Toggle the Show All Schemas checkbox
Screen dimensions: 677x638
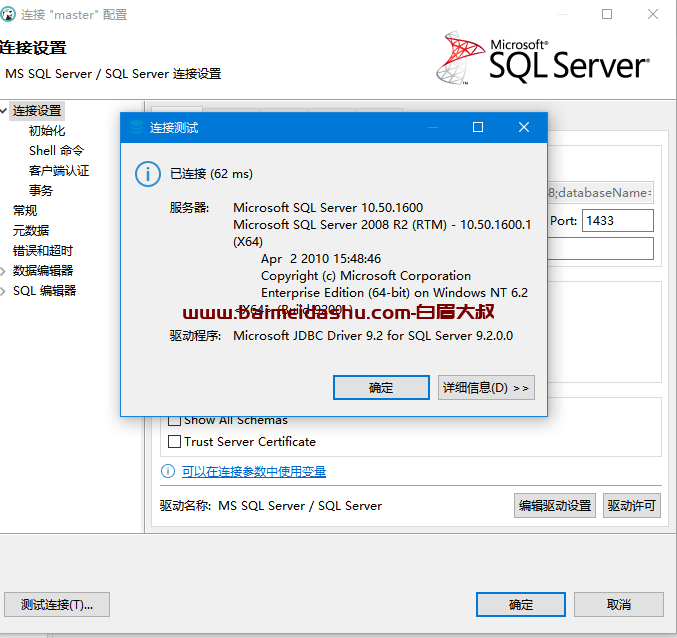175,420
